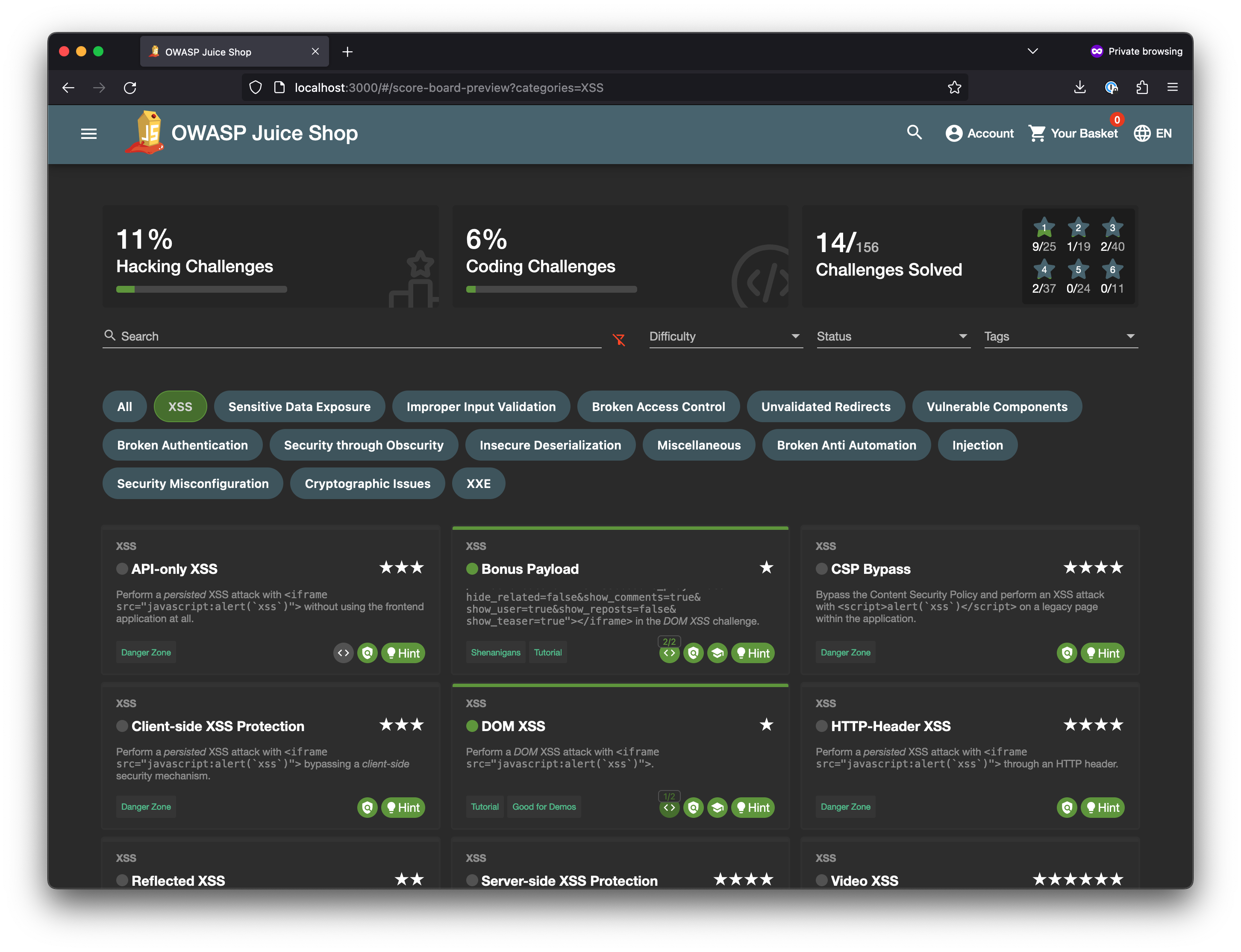This screenshot has width=1241, height=952.
Task: Click the search magnifier in the header
Action: coord(914,132)
